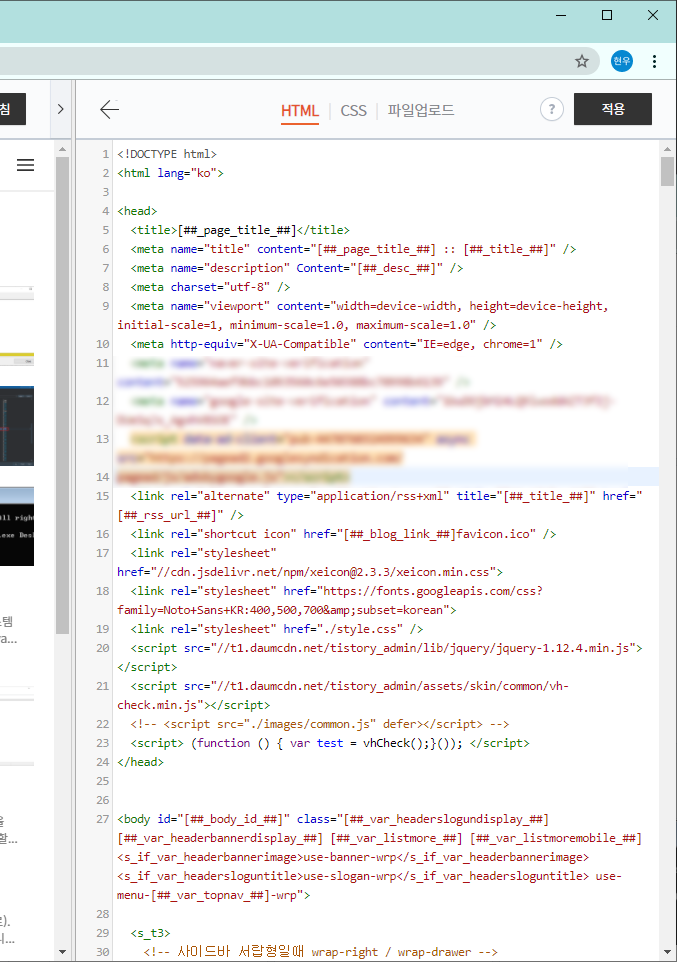The image size is (677, 962).
Task: Click the meta name="description" line
Action: [296, 268]
